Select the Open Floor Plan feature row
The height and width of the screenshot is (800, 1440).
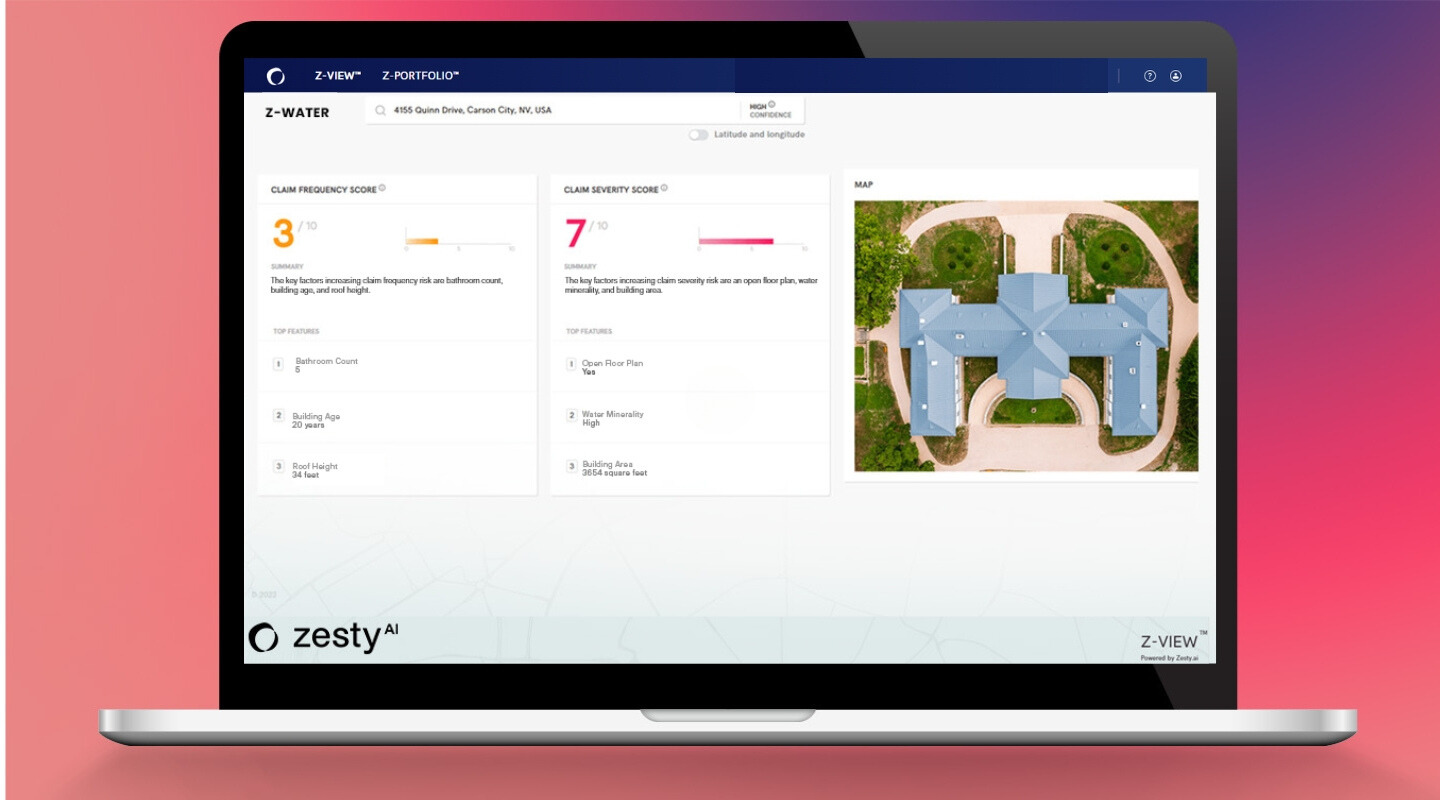point(690,367)
